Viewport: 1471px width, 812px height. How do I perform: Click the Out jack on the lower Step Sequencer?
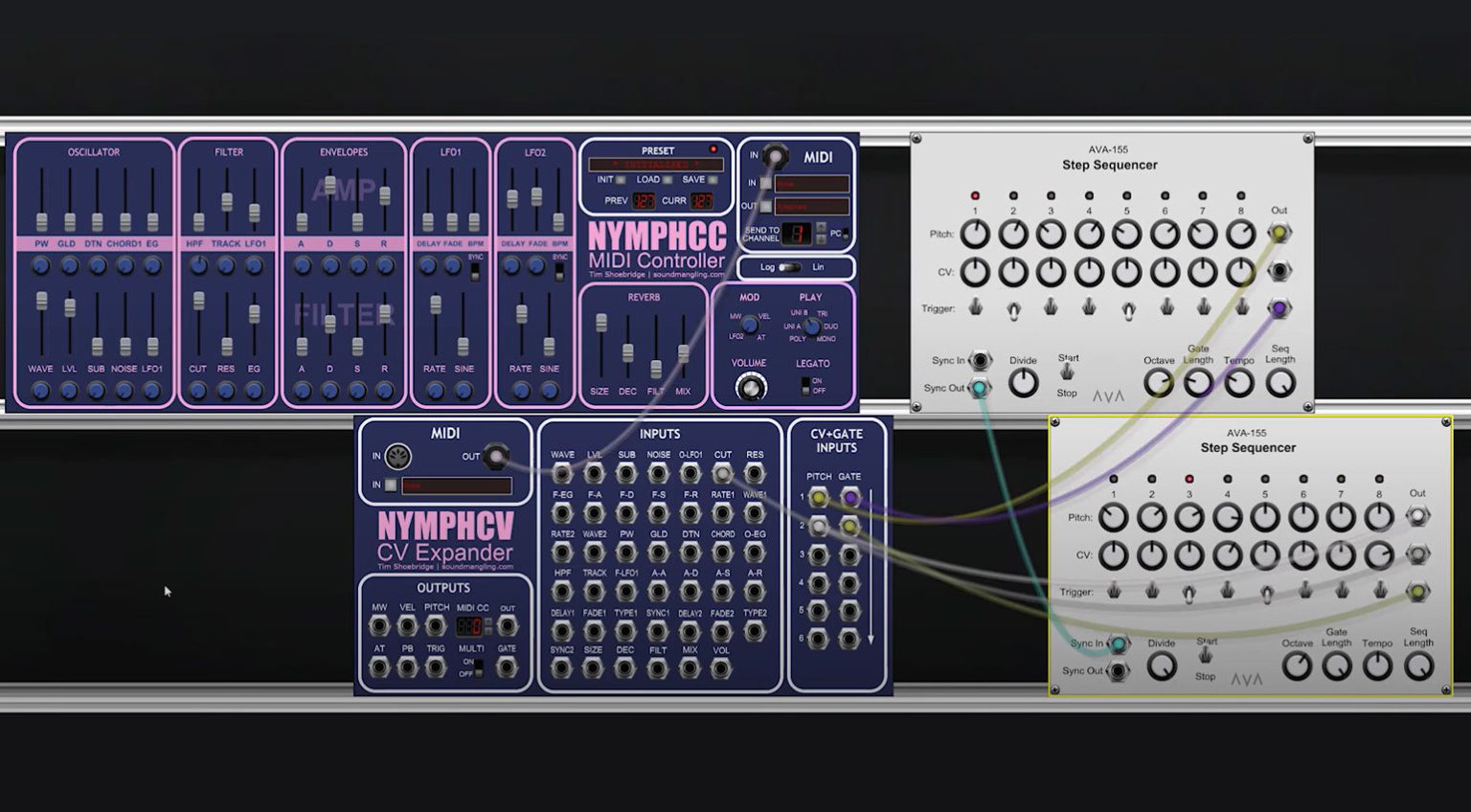[x=1415, y=514]
